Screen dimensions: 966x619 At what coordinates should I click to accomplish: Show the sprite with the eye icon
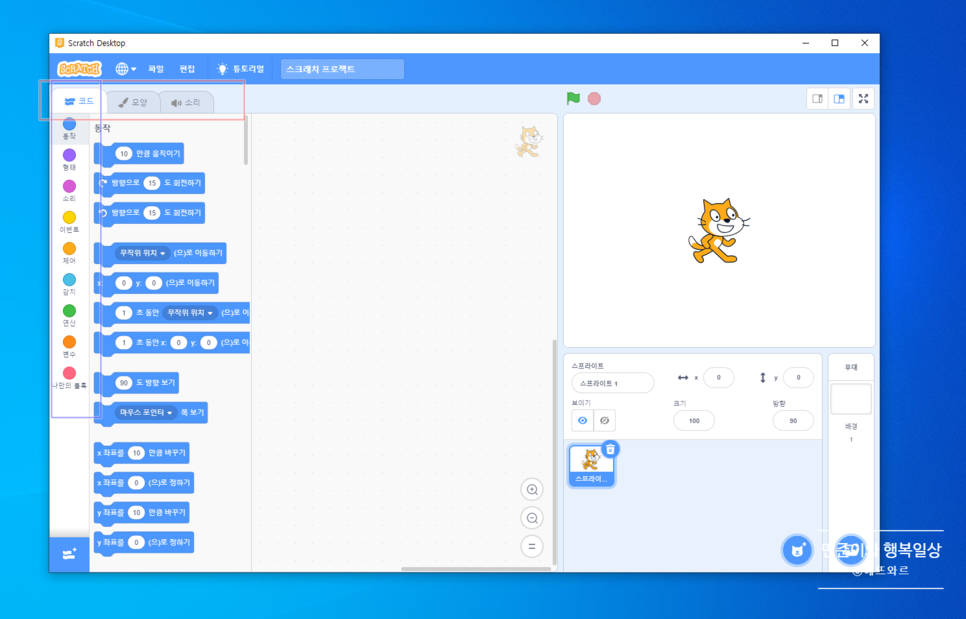(582, 421)
